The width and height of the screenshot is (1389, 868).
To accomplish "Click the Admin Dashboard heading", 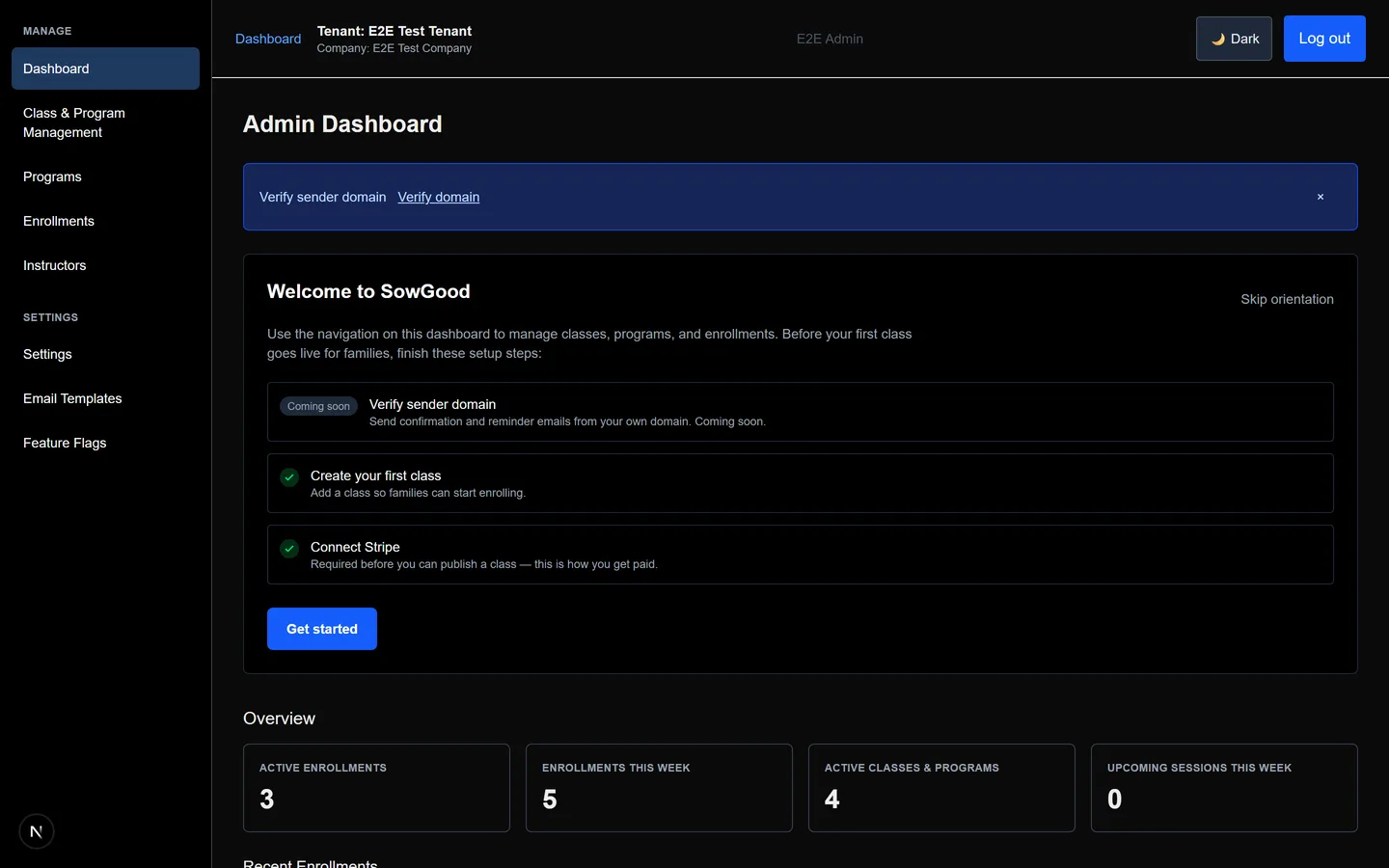I will pos(342,123).
